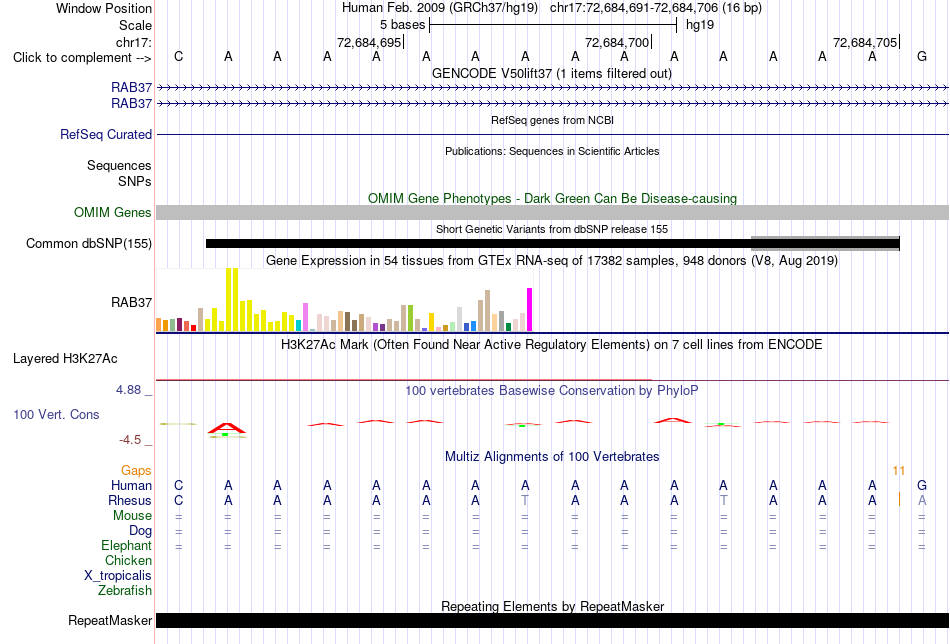The height and width of the screenshot is (644, 950).
Task: Click the gray OMIM Genes item bar
Action: pyautogui.click(x=553, y=212)
